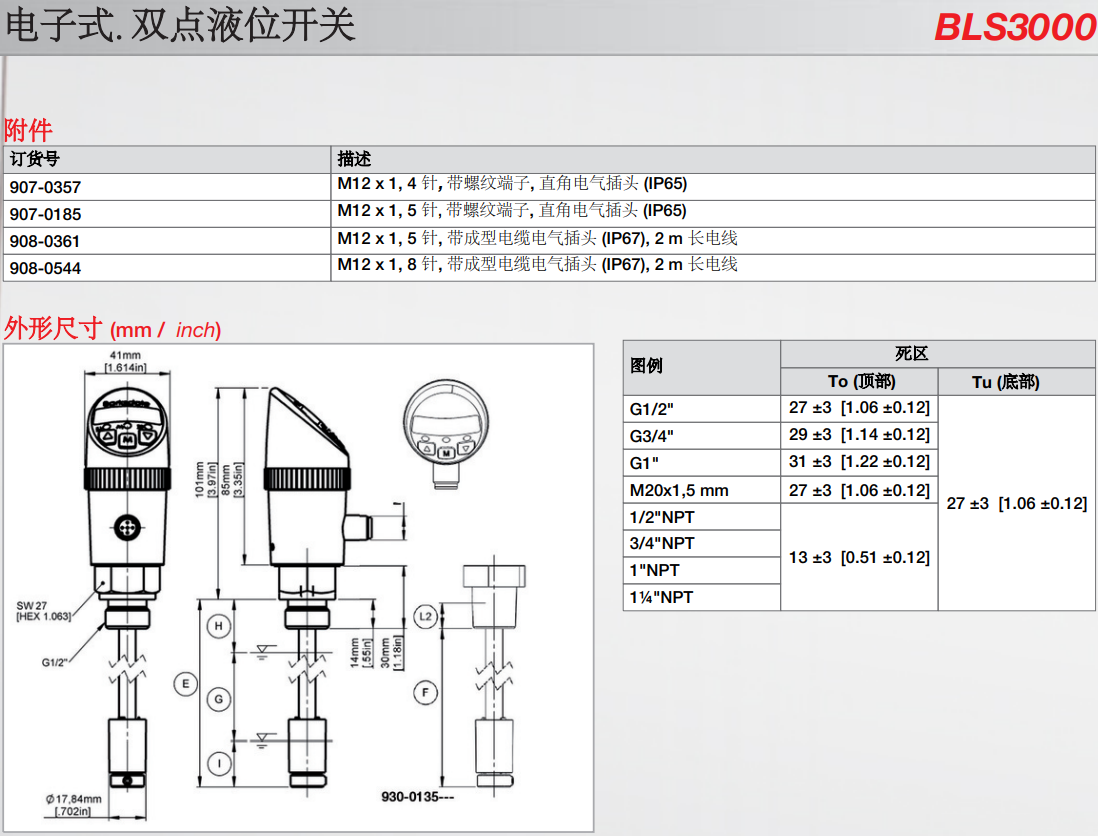Screen dimensions: 1098x836
Task: Select the 1"NPT row label
Action: pyautogui.click(x=654, y=571)
